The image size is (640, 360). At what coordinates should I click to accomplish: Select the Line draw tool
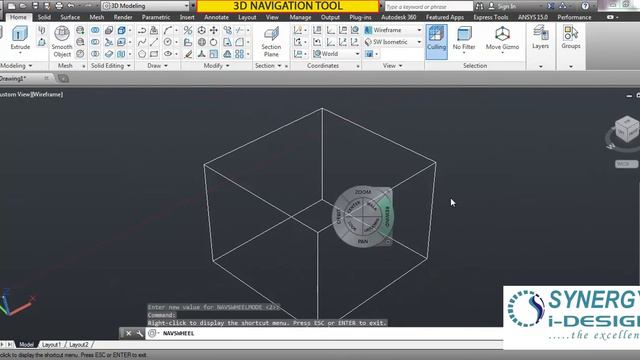click(x=154, y=42)
